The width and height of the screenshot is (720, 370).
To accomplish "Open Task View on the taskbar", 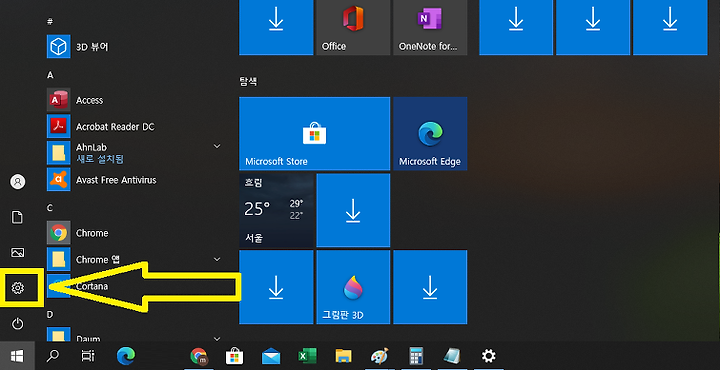I will tap(88, 356).
